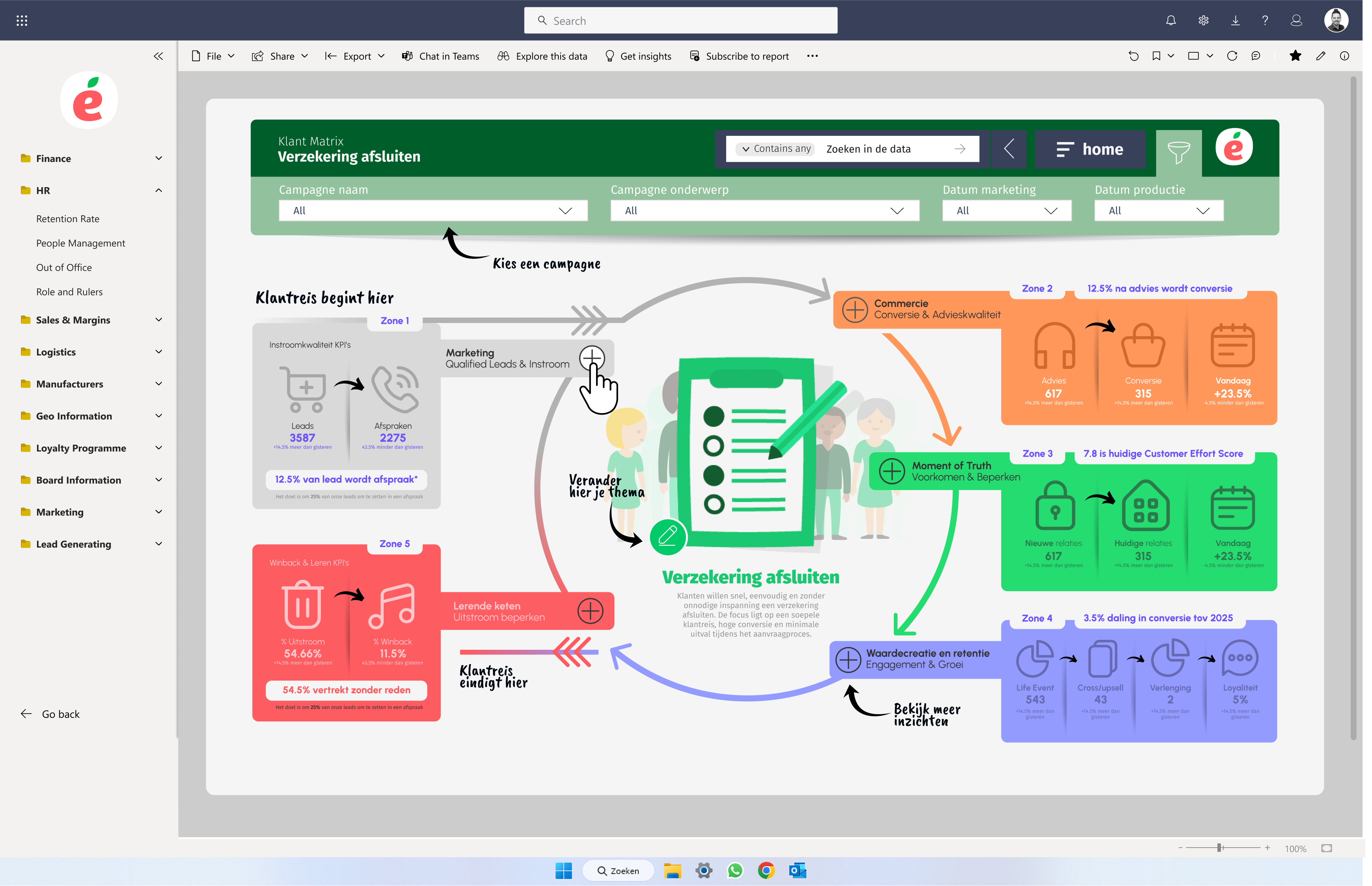Open the Campagne naam dropdown
The image size is (1372, 886).
coord(433,211)
